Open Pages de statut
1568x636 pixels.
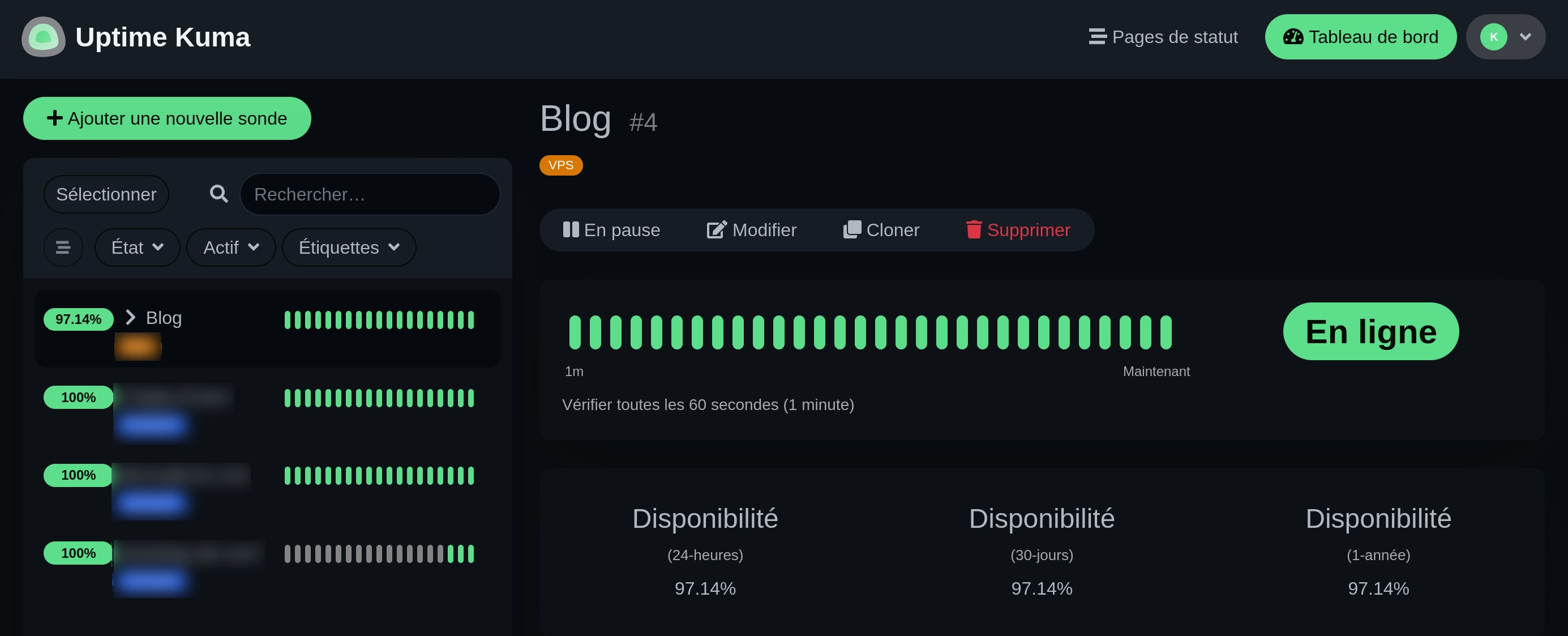tap(1163, 37)
